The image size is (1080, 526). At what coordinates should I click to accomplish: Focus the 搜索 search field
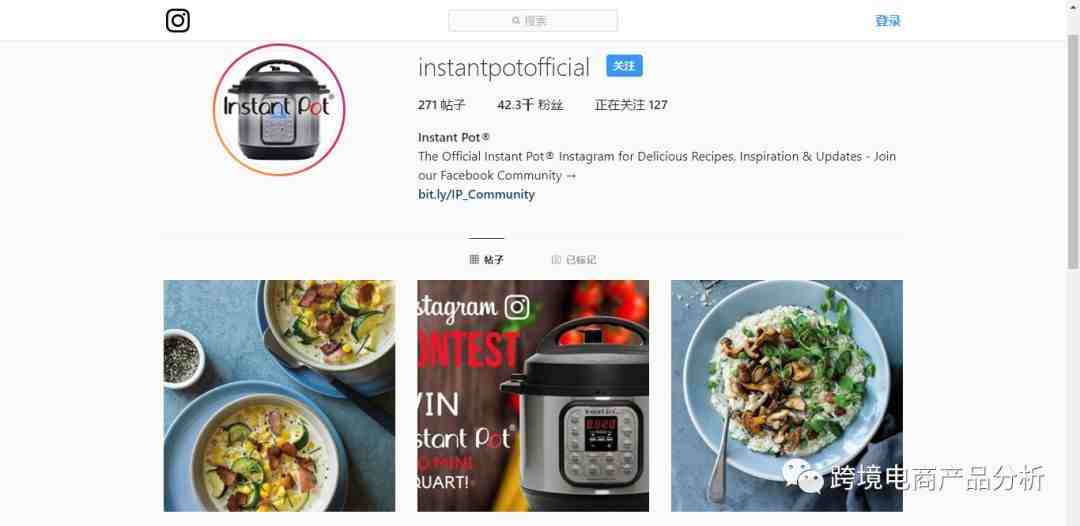click(533, 21)
